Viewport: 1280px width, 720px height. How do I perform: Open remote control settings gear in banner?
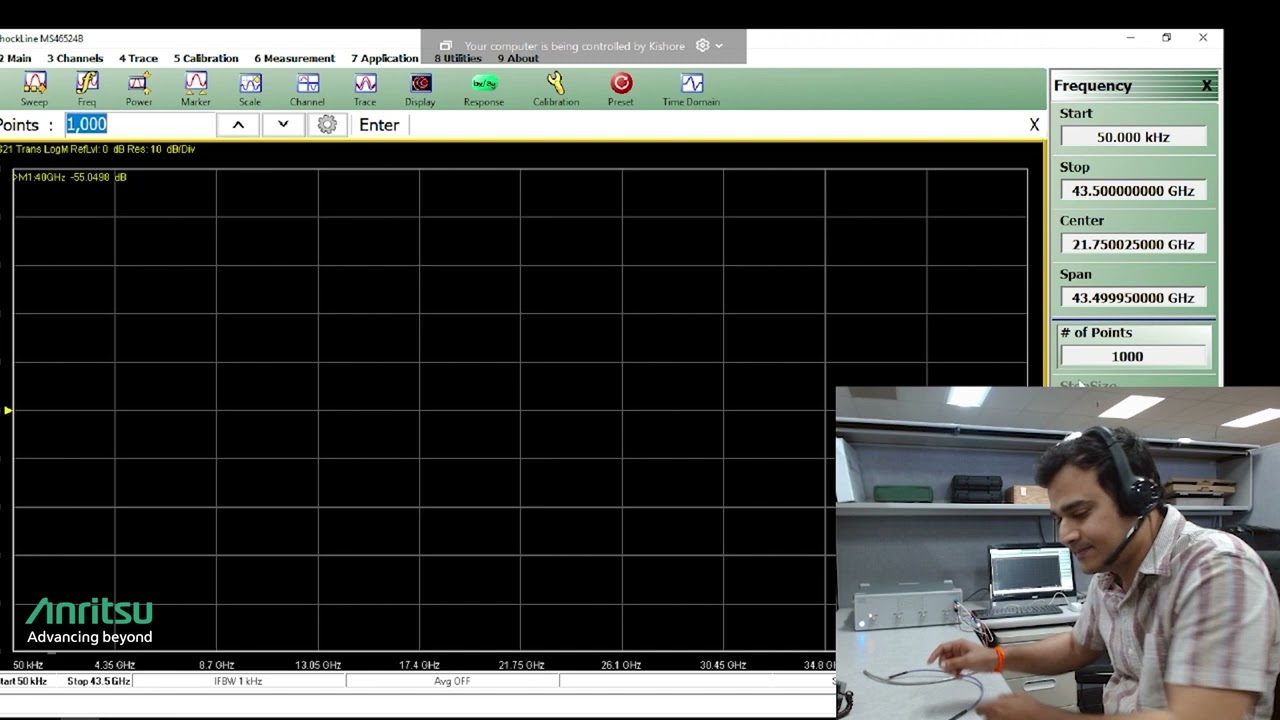[703, 46]
